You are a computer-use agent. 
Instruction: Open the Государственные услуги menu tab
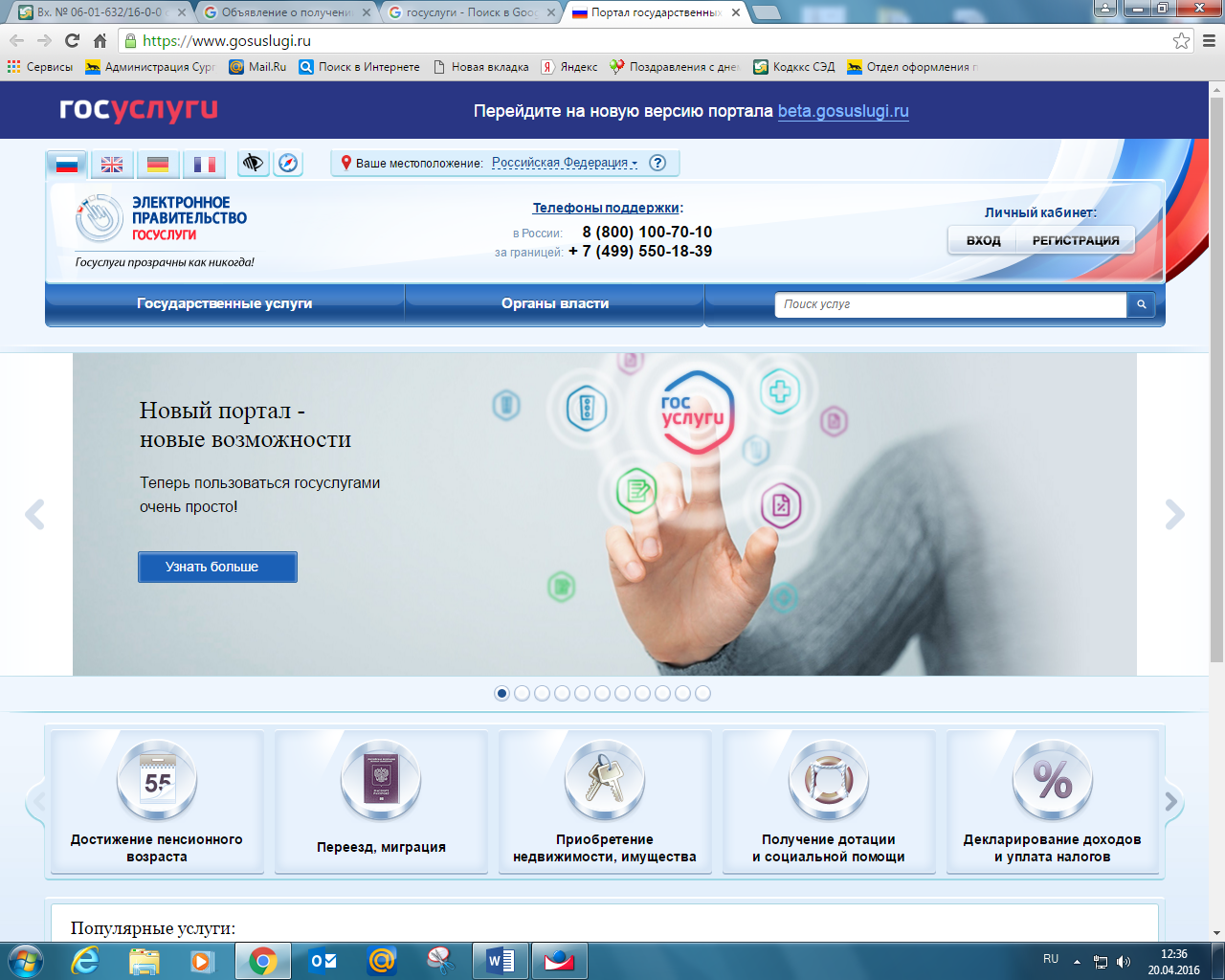pos(225,303)
